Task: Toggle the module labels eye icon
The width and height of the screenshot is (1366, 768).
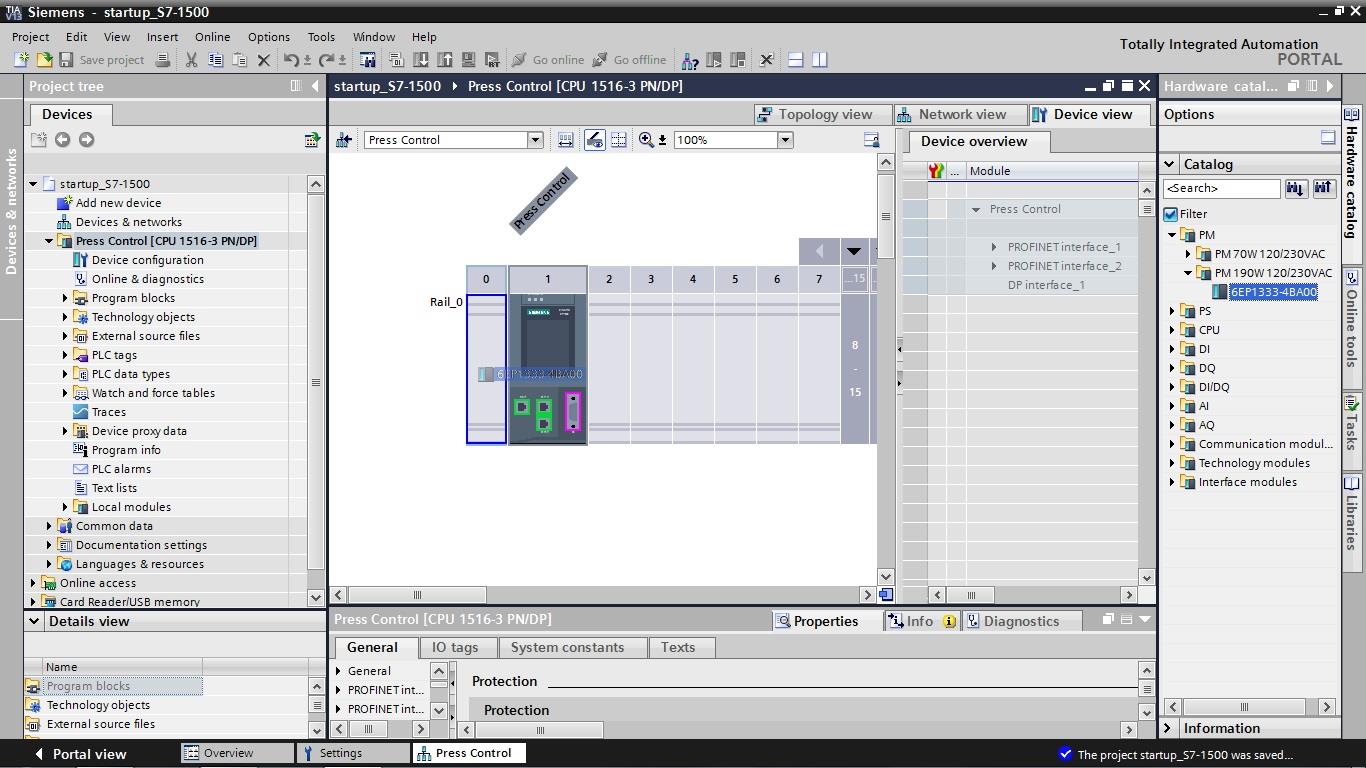Action: (x=594, y=140)
